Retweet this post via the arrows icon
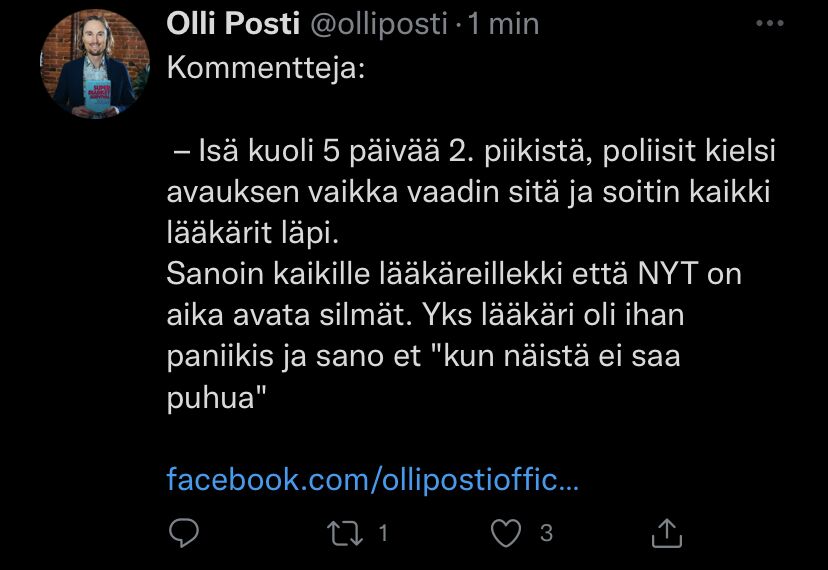Viewport: 828px width, 570px height. tap(344, 533)
